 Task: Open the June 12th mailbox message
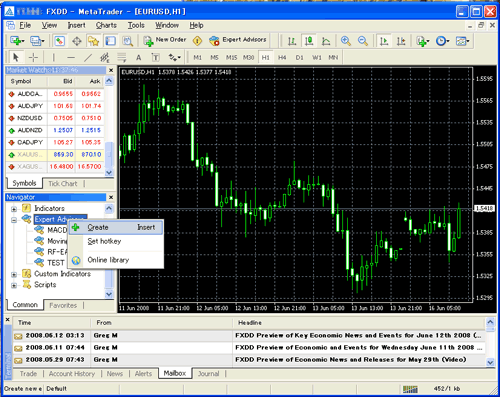249,335
